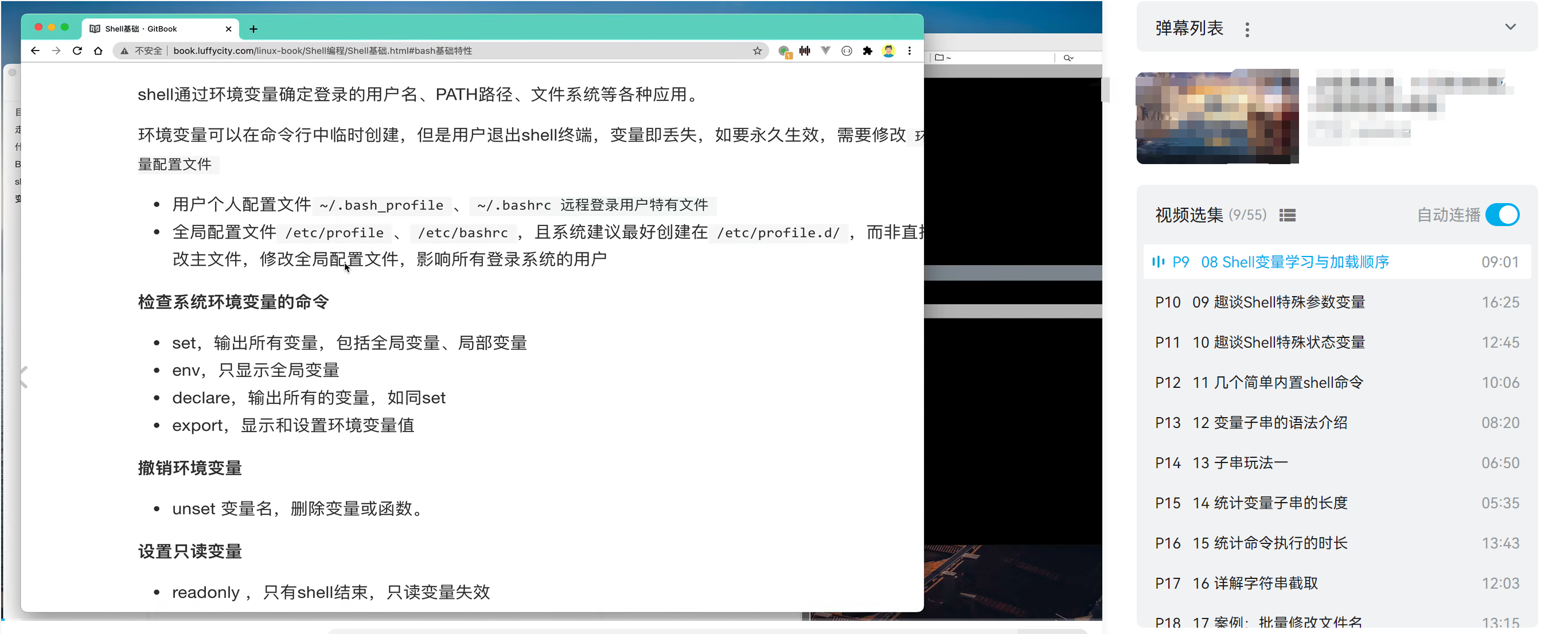Reload the GitBook page
This screenshot has height=634, width=1568.
pos(77,50)
